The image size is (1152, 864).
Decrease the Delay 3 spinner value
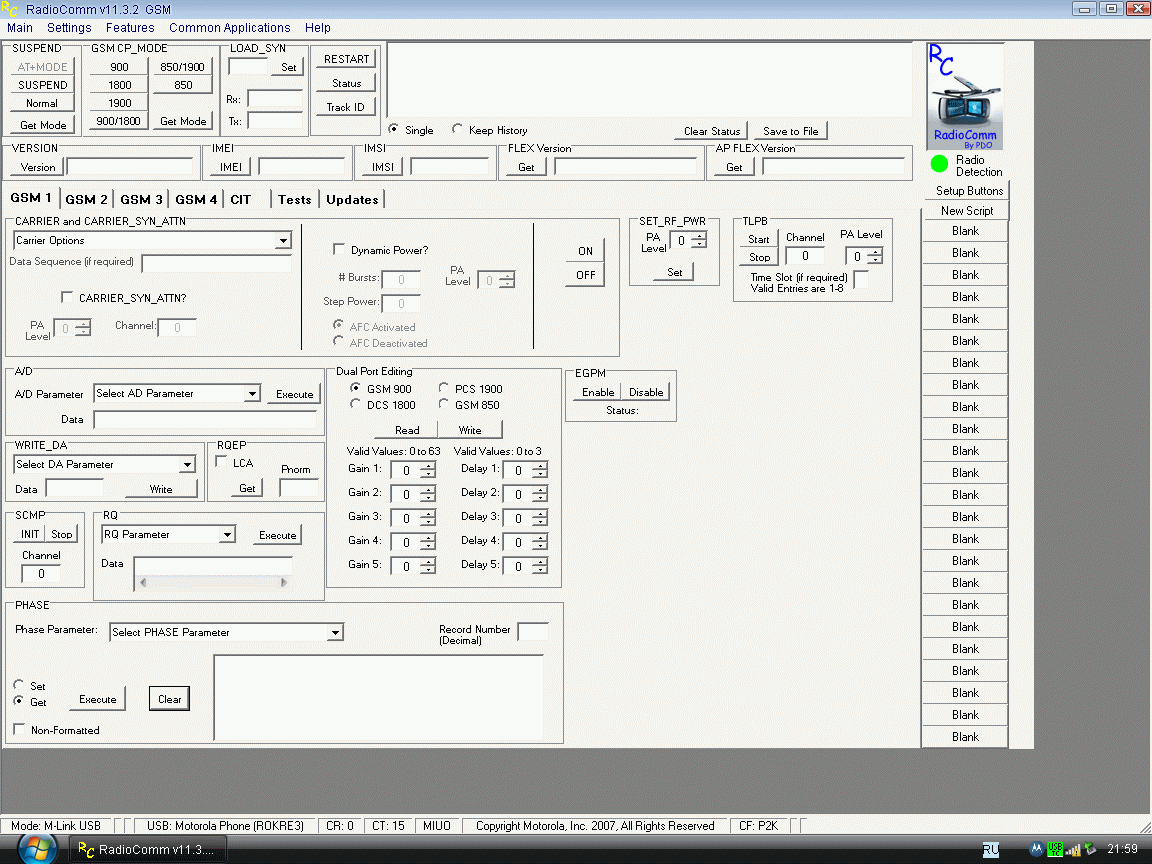coord(540,522)
